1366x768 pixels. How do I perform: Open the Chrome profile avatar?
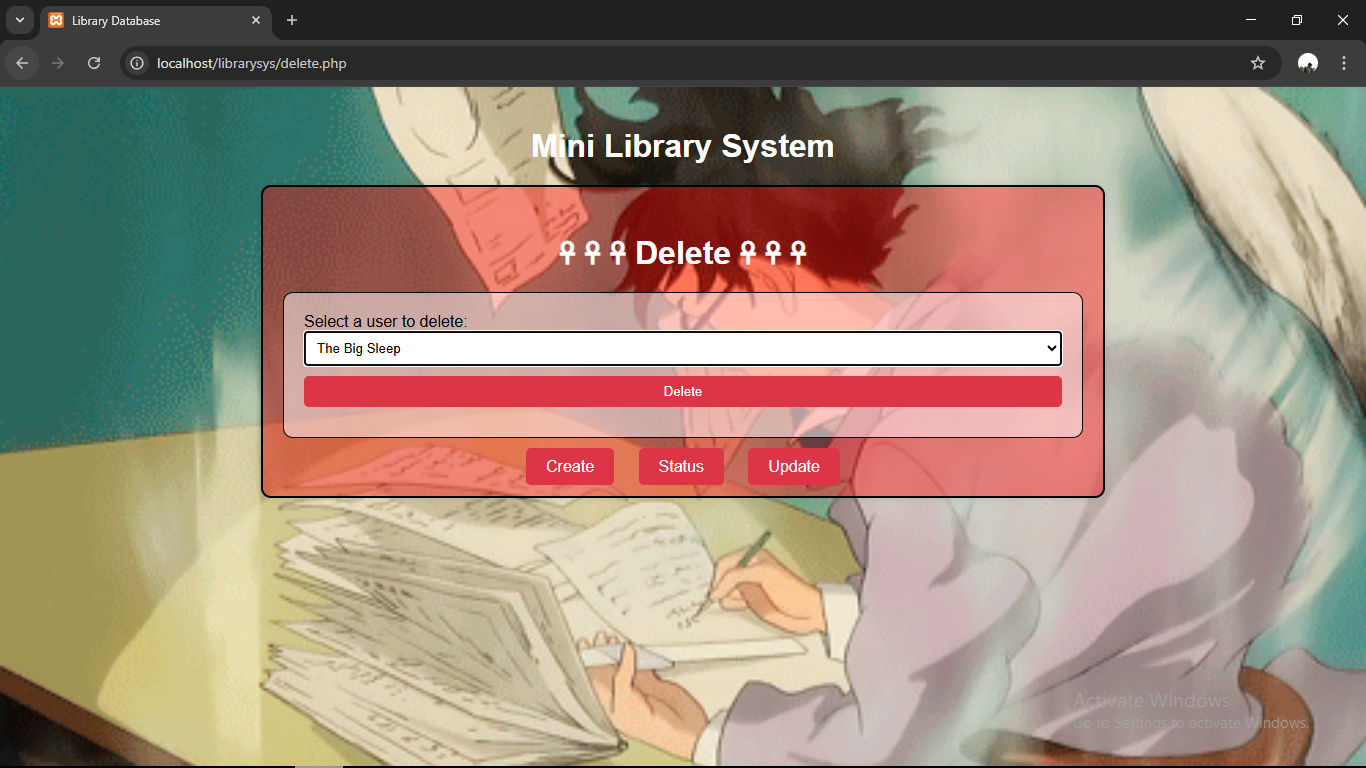coord(1307,63)
